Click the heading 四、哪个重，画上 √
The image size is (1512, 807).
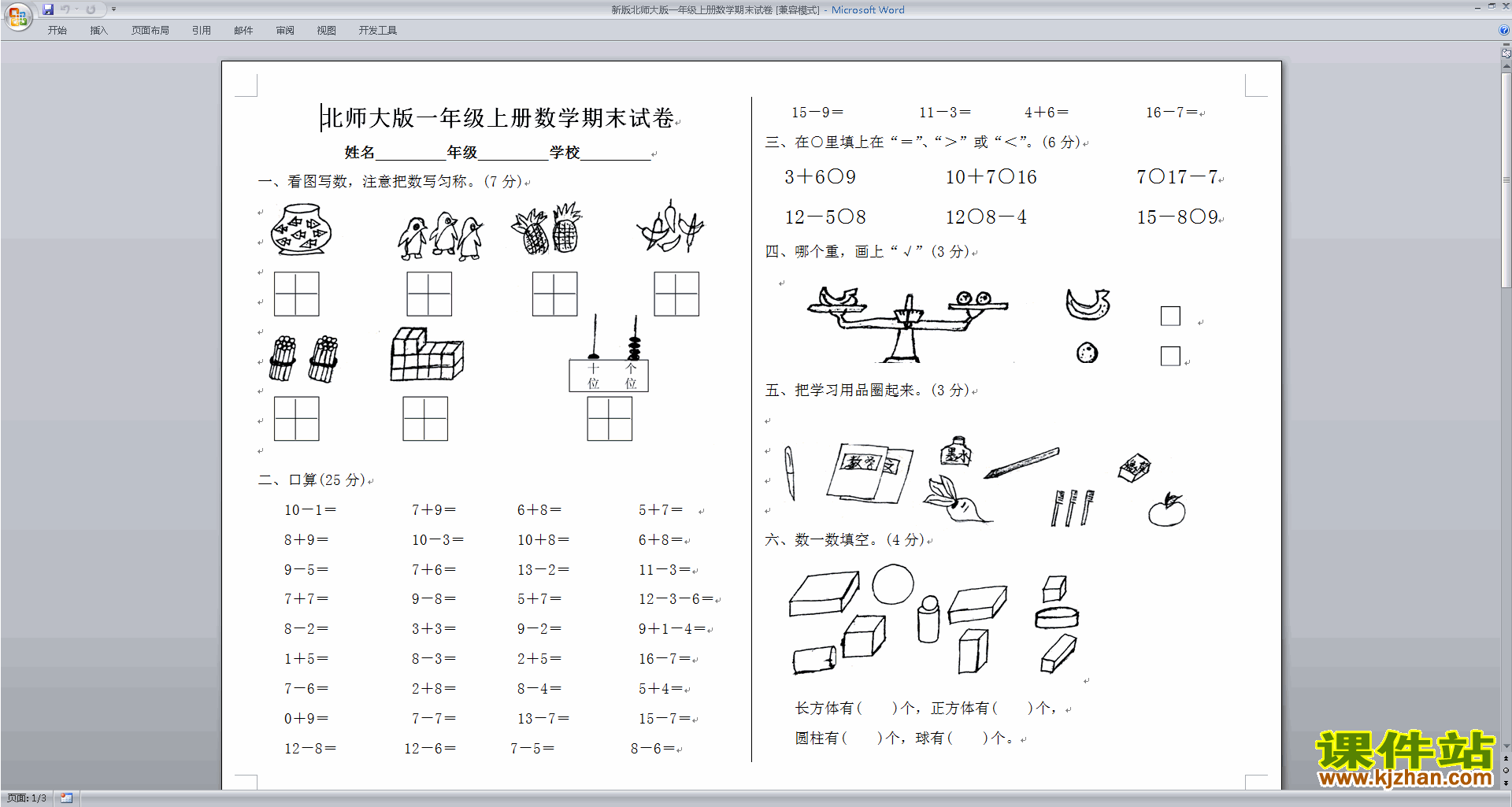(867, 252)
